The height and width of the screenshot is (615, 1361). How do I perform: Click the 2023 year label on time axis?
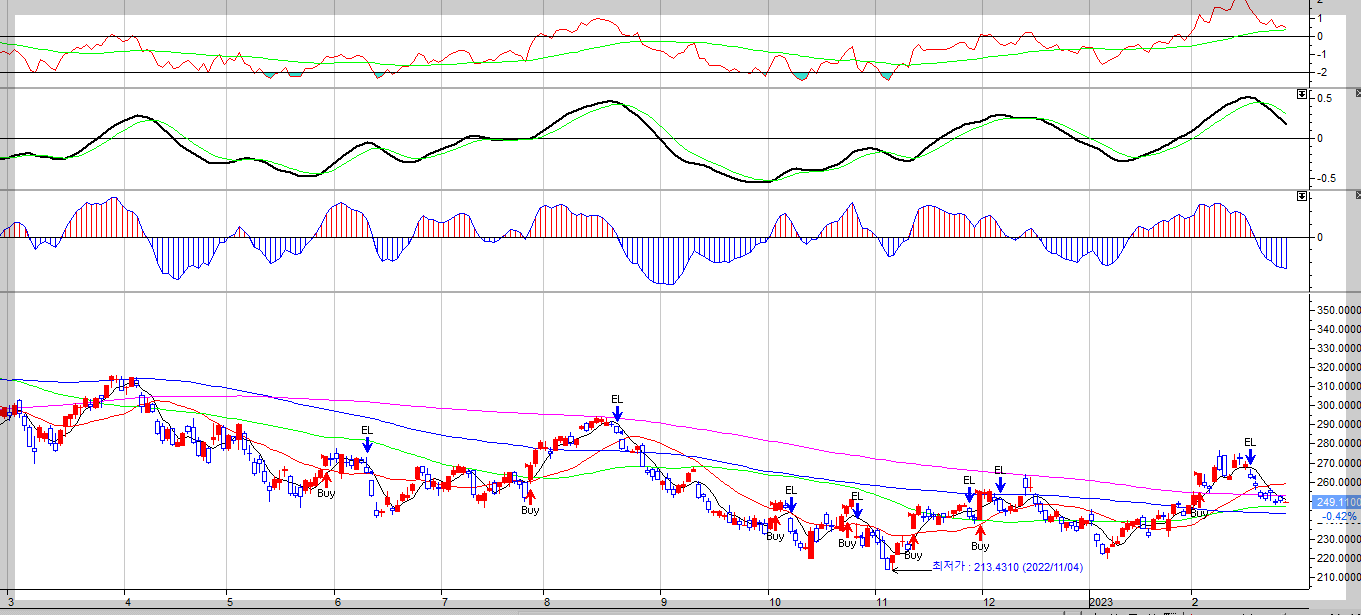pyautogui.click(x=1100, y=602)
